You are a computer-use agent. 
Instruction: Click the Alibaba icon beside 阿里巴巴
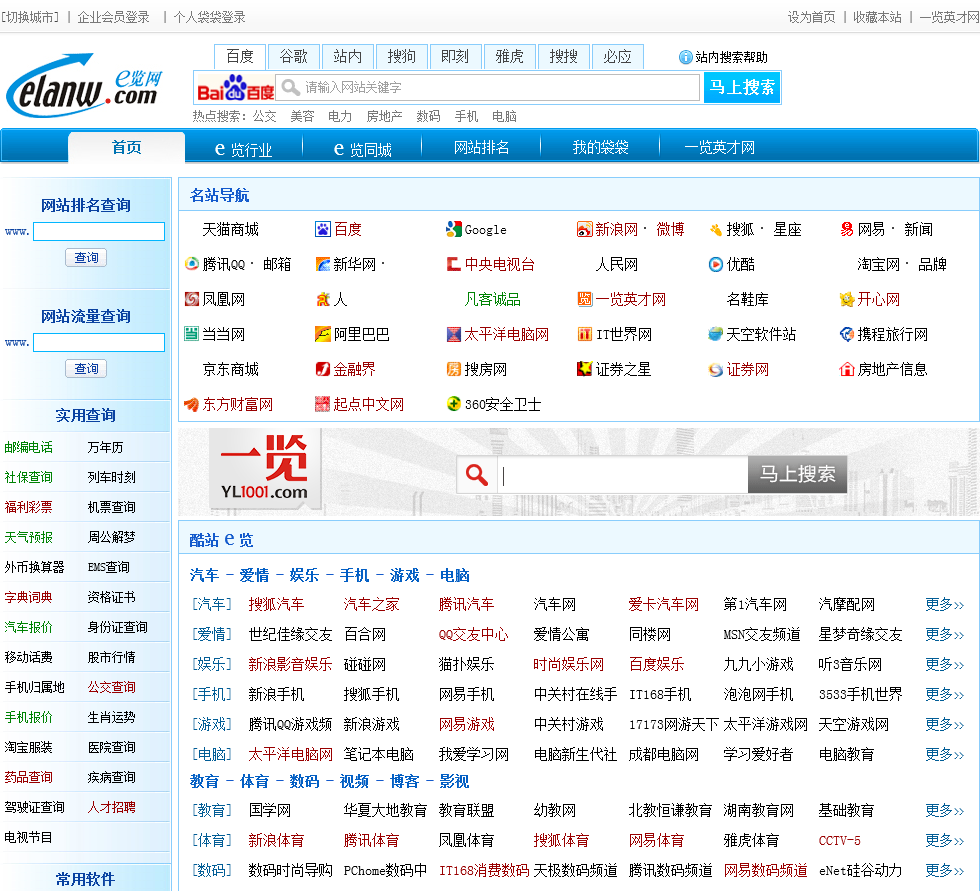coord(322,334)
